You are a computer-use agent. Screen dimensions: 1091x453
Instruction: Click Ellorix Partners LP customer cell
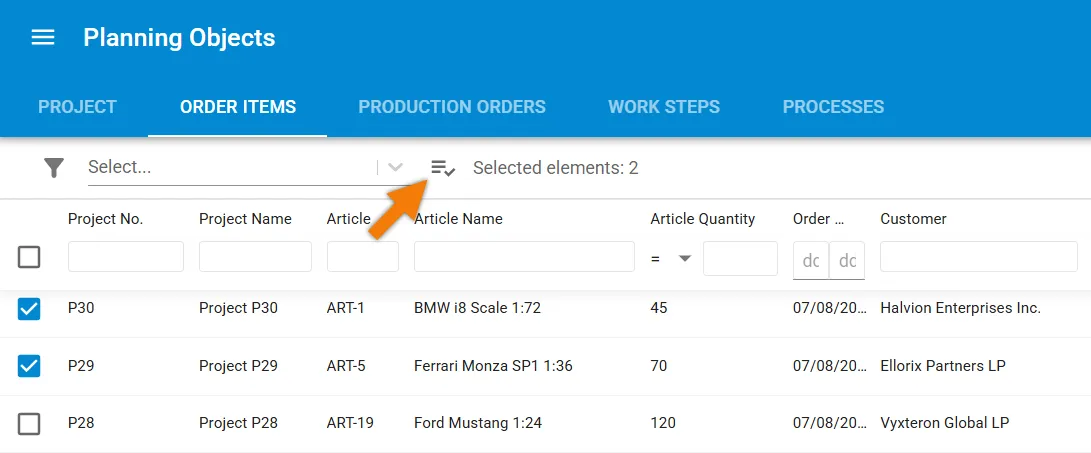click(x=943, y=365)
